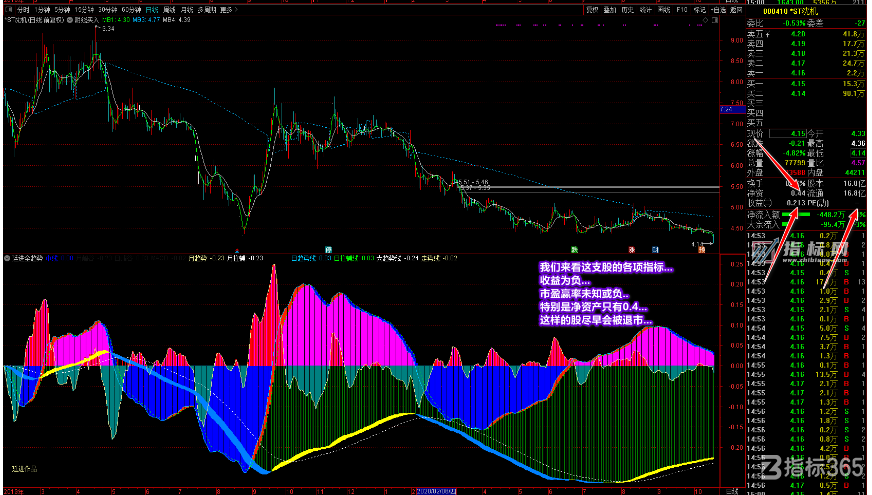
Task: Expand the 更多 more periods menu
Action: click(228, 10)
